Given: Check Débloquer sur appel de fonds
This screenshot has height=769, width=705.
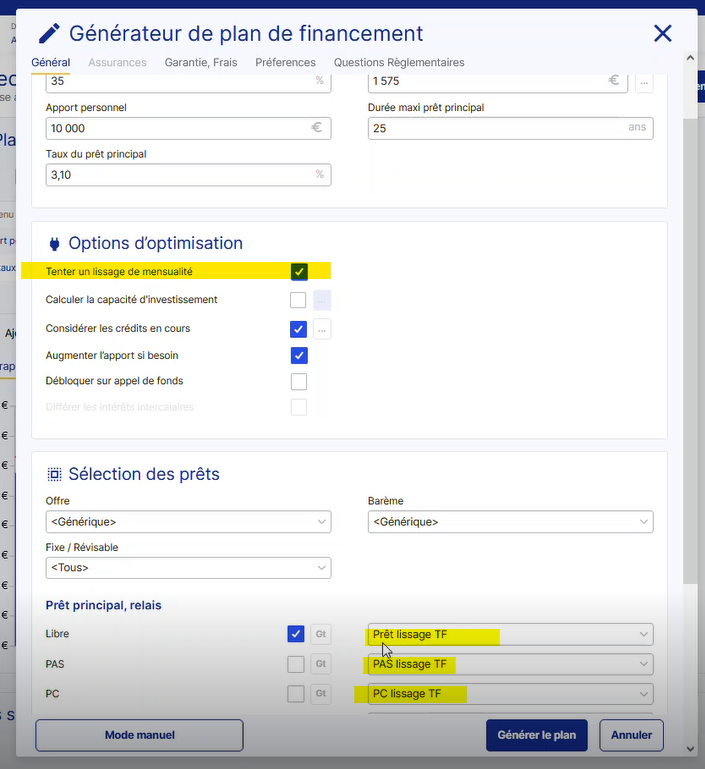Looking at the screenshot, I should (x=298, y=381).
